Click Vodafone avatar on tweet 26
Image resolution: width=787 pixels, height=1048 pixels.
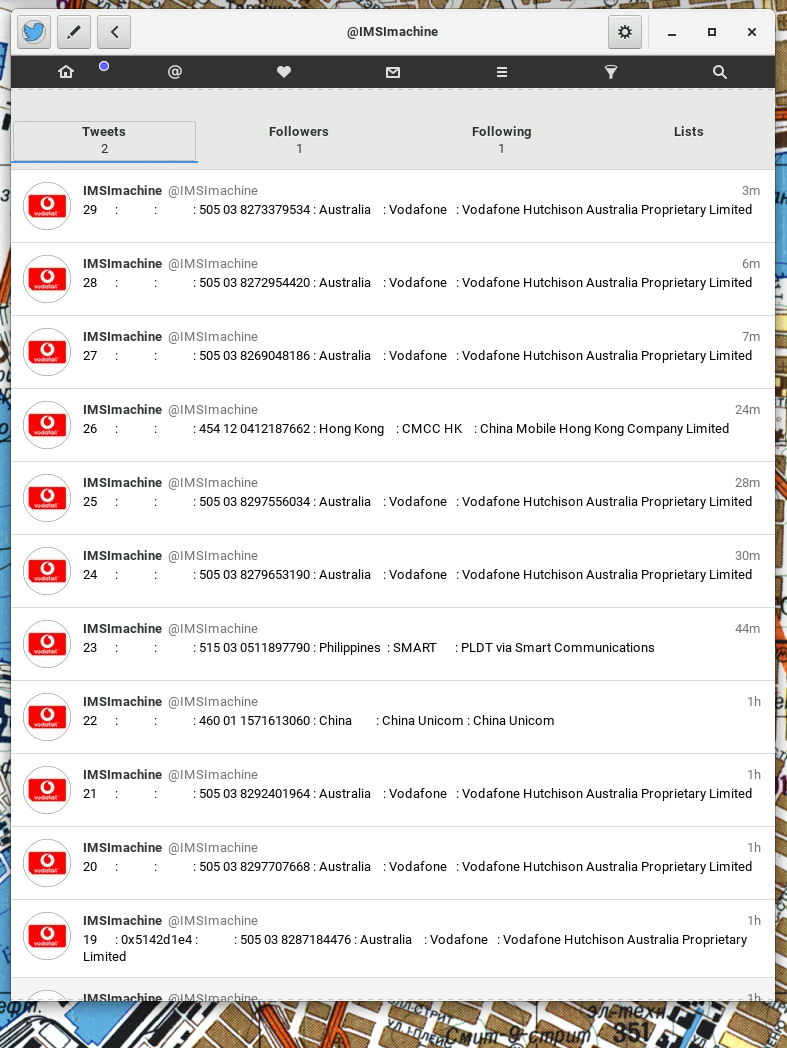click(47, 424)
